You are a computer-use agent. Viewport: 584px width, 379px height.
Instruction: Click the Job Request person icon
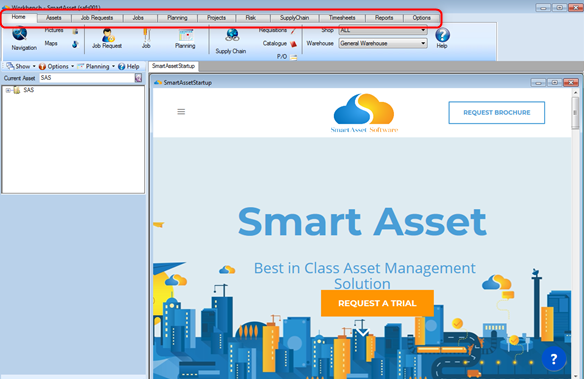108,35
